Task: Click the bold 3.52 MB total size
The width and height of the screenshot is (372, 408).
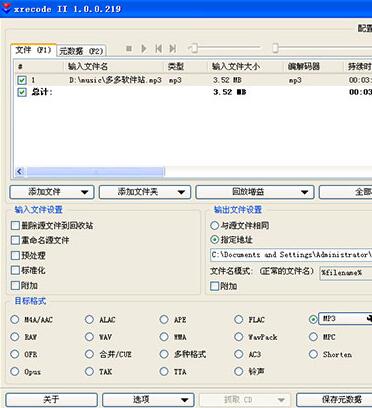Action: click(x=229, y=92)
